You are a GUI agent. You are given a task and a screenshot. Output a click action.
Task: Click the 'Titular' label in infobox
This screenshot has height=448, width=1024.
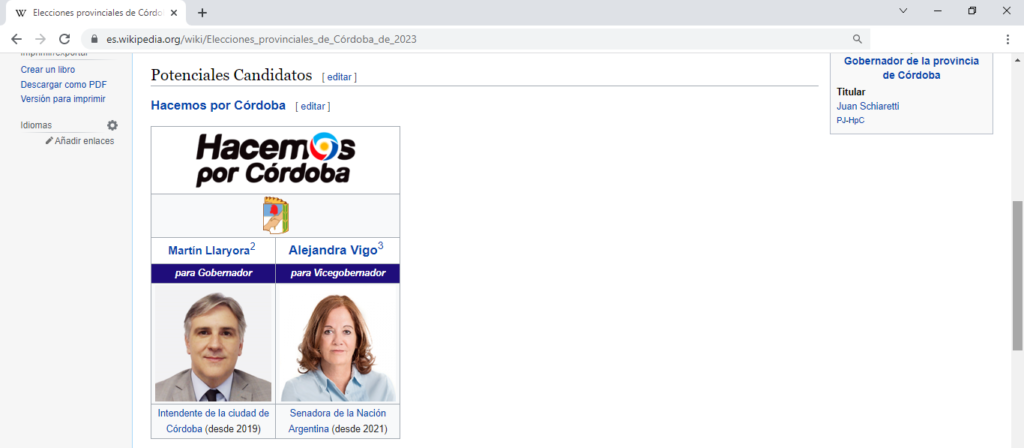(x=850, y=92)
